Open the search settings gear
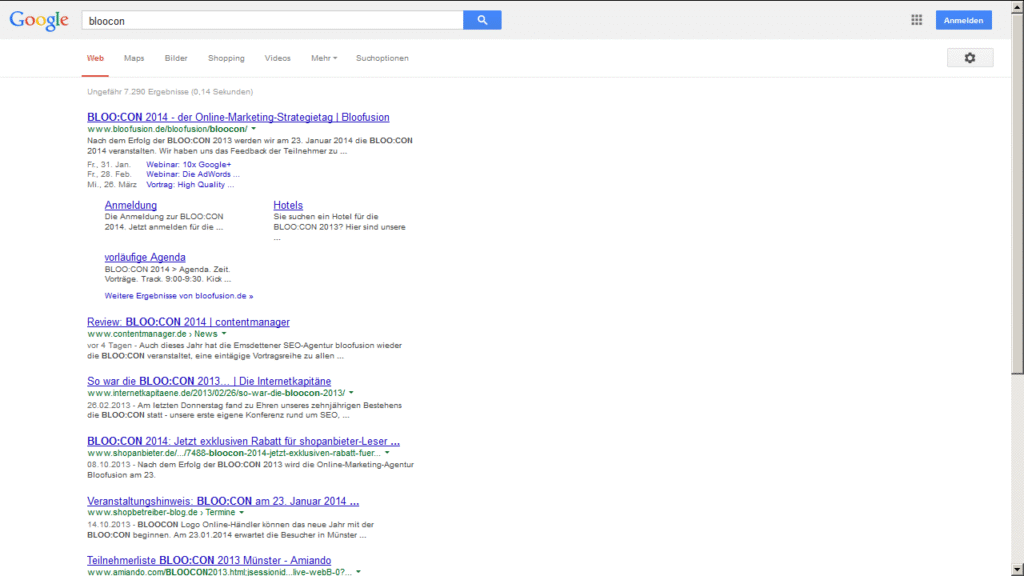This screenshot has width=1024, height=576. (x=968, y=58)
